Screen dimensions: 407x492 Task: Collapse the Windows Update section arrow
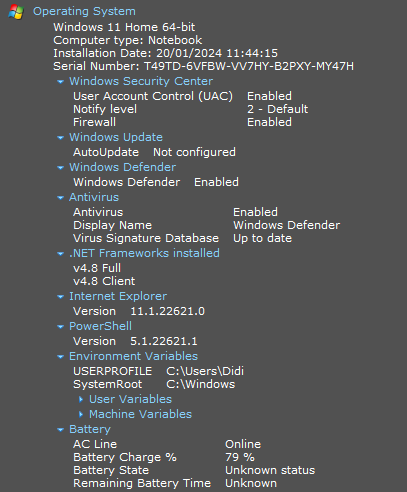(60, 138)
